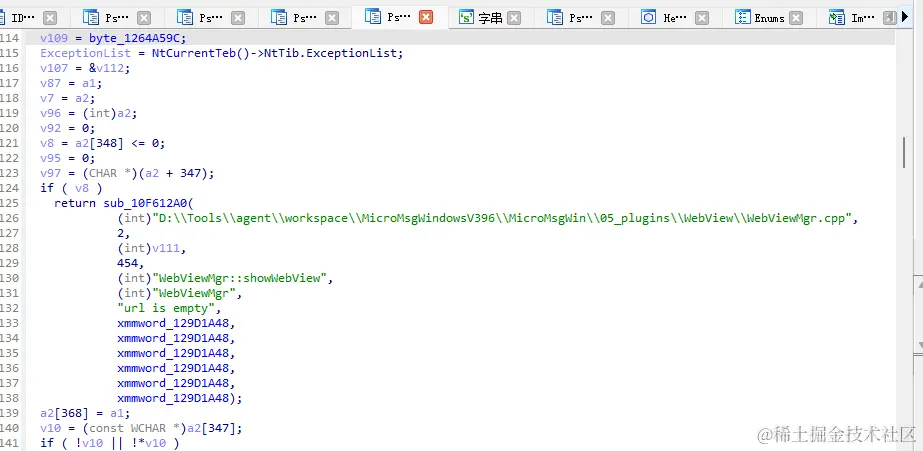Click '(int)v111,' on line 128

152,248
